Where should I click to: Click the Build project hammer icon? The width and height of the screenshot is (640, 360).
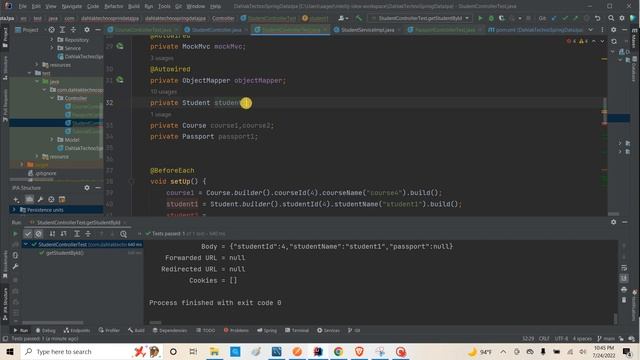coord(358,18)
